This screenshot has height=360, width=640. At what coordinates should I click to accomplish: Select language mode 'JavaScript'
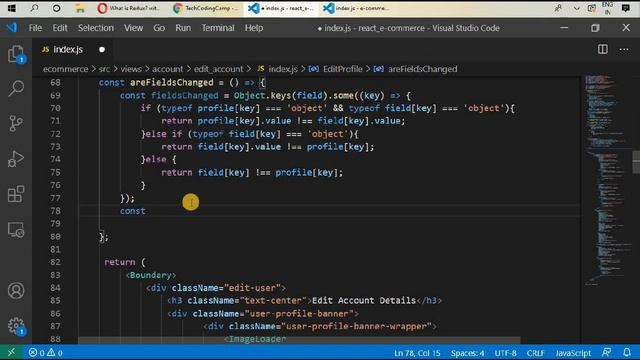click(573, 353)
